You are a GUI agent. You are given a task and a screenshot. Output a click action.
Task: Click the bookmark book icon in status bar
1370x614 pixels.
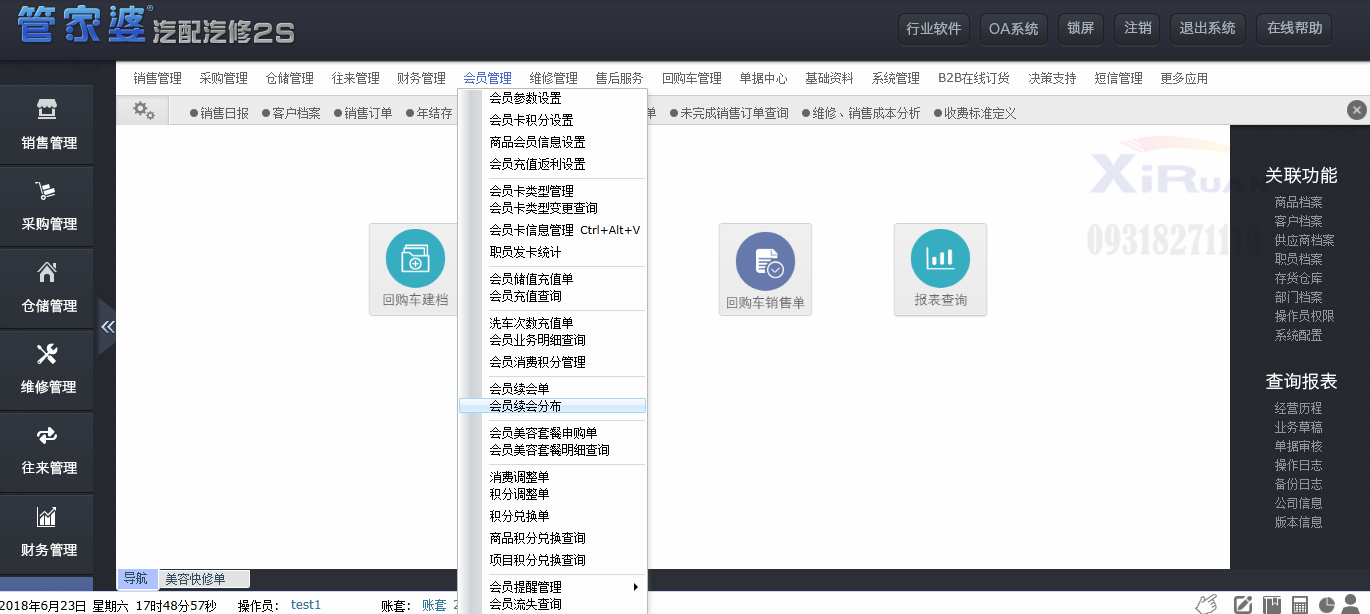[1272, 605]
